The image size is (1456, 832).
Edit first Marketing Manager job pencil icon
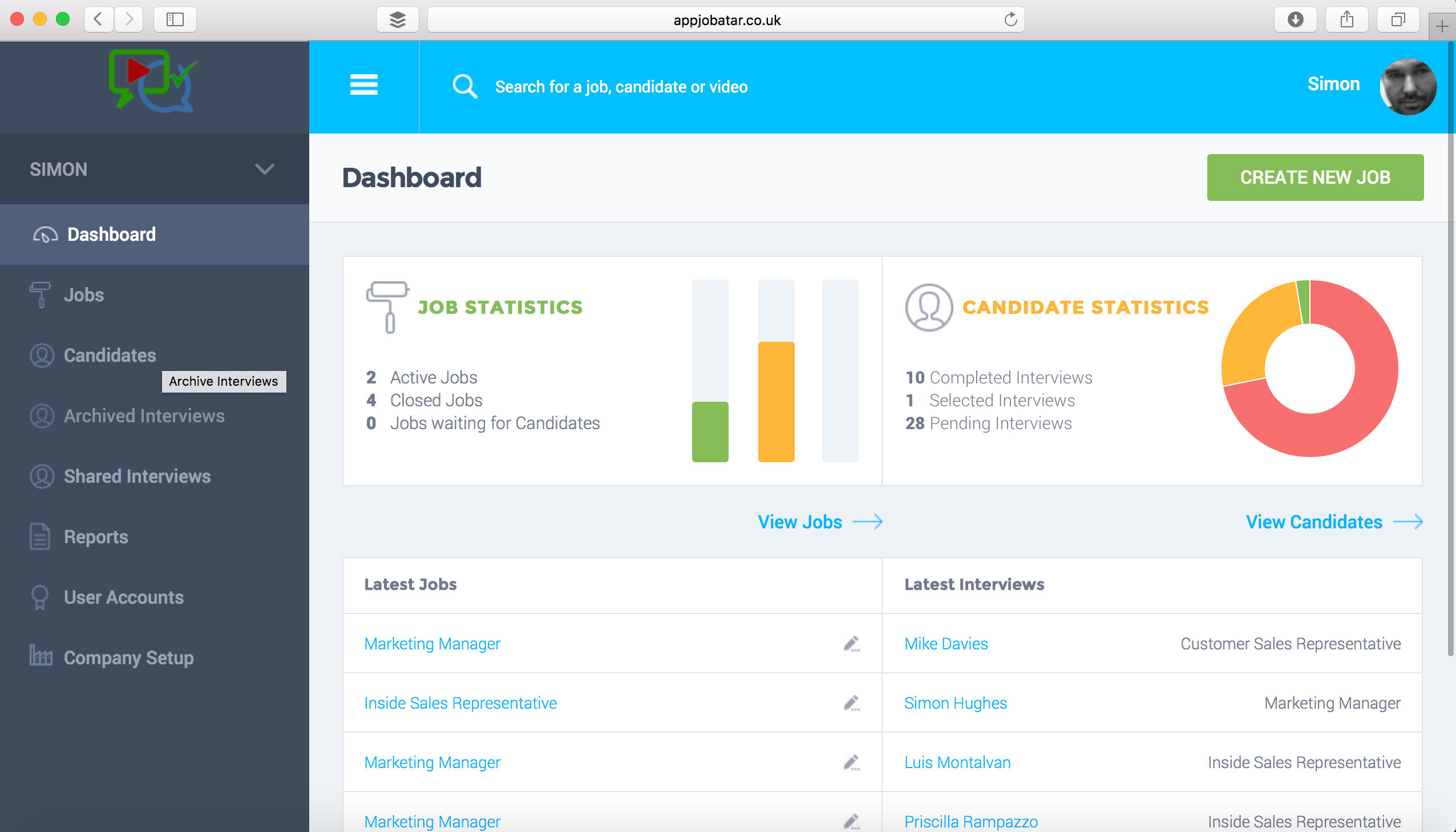click(x=851, y=644)
